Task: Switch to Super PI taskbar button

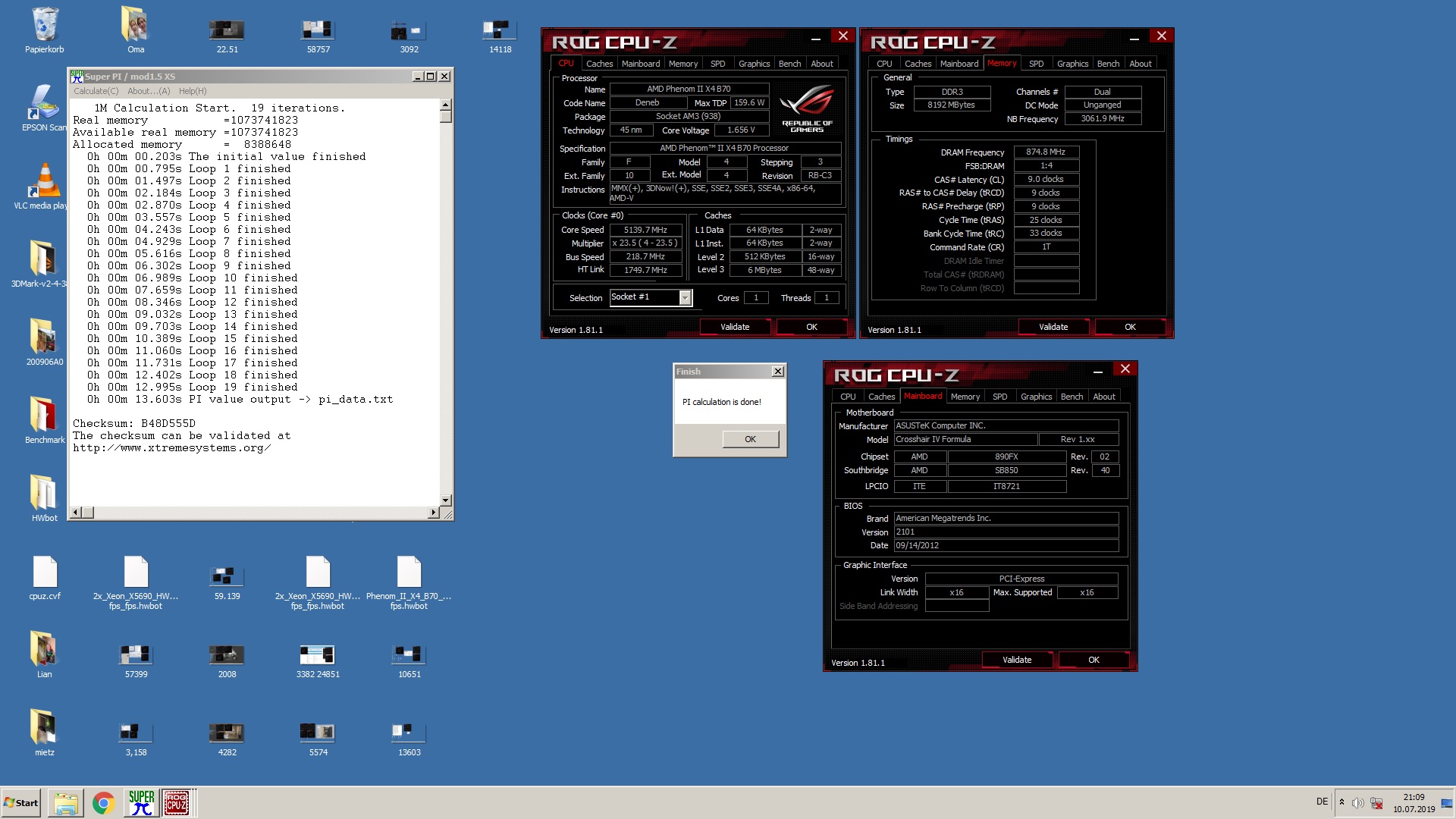Action: (141, 803)
